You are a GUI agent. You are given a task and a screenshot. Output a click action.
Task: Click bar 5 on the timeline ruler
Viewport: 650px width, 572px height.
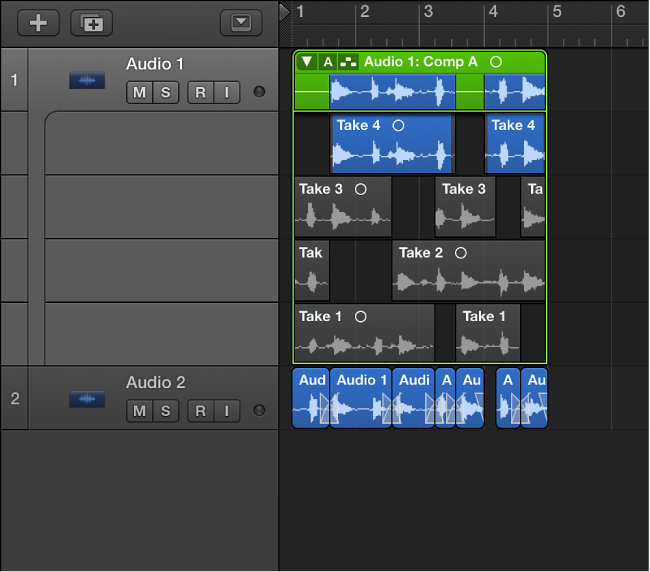coord(555,12)
